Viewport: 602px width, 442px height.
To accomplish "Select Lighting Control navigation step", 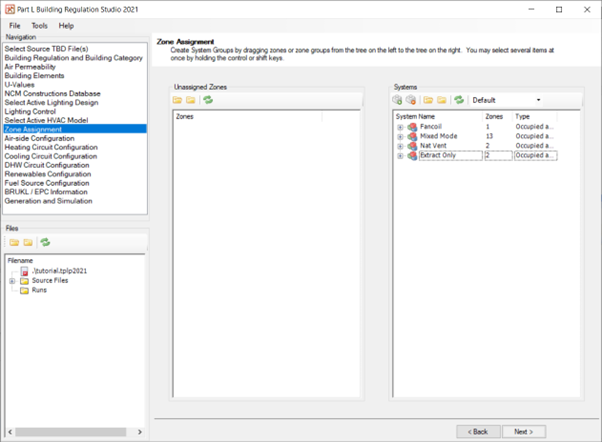I will (75, 111).
